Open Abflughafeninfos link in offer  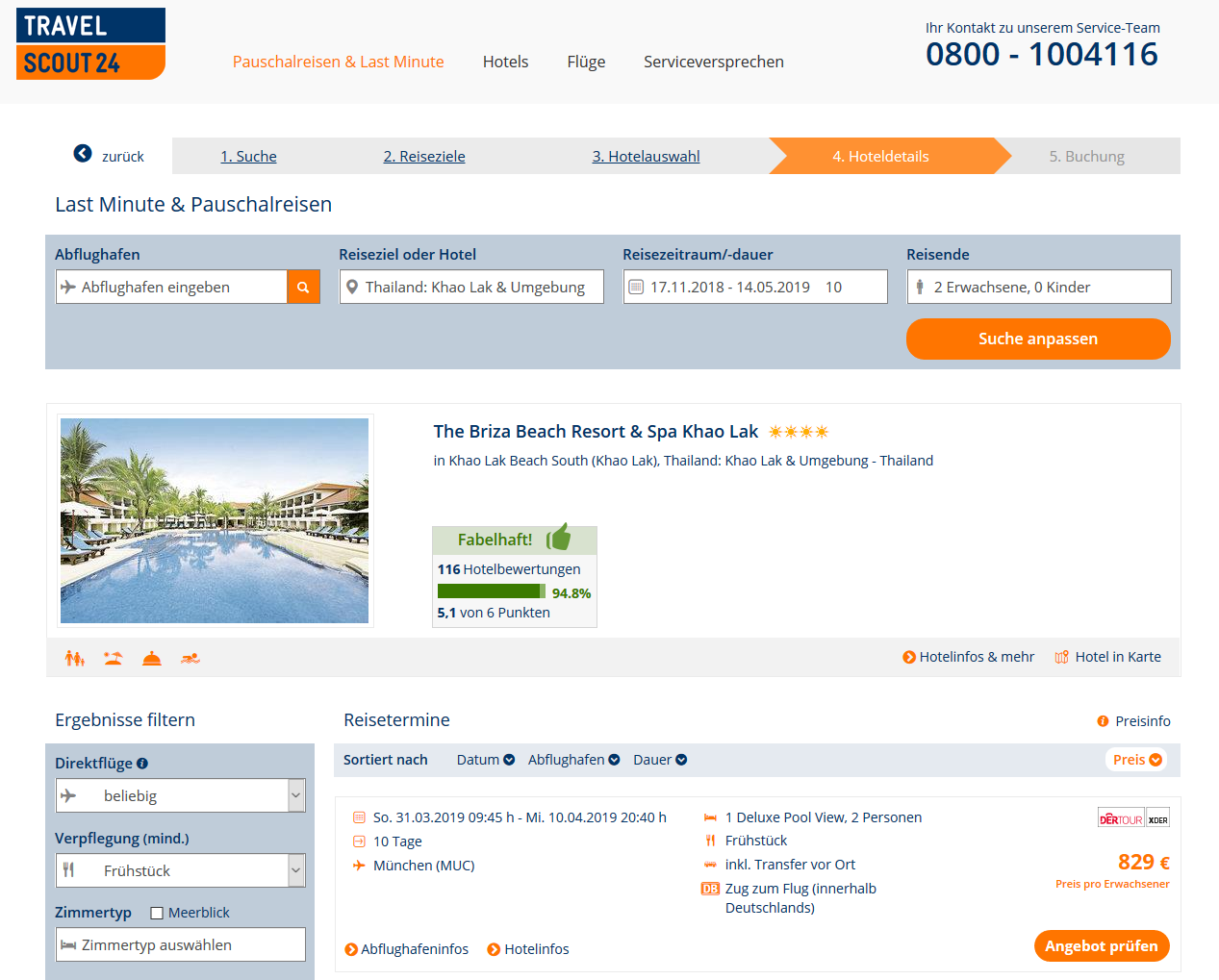[406, 949]
